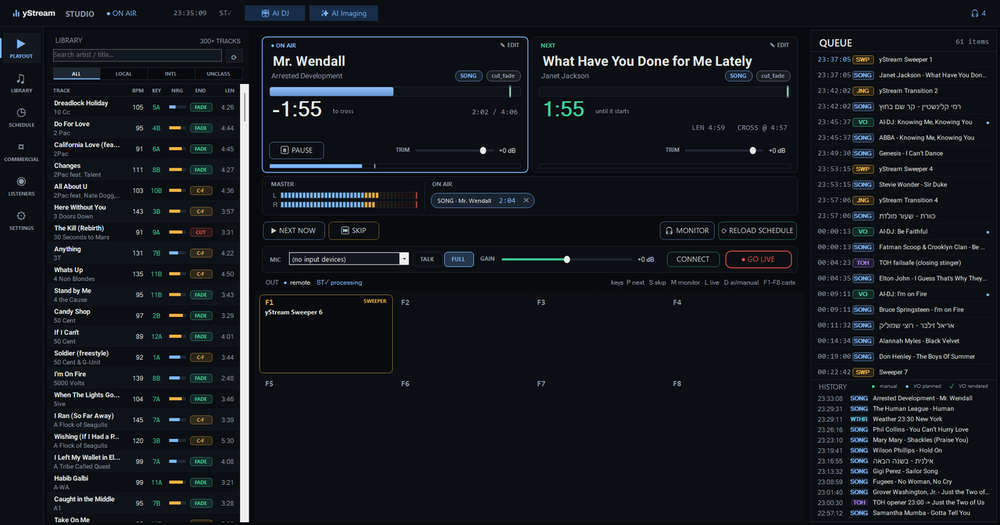This screenshot has width=1000, height=525.
Task: Adjust the next deck TRIM slider
Action: [723, 151]
